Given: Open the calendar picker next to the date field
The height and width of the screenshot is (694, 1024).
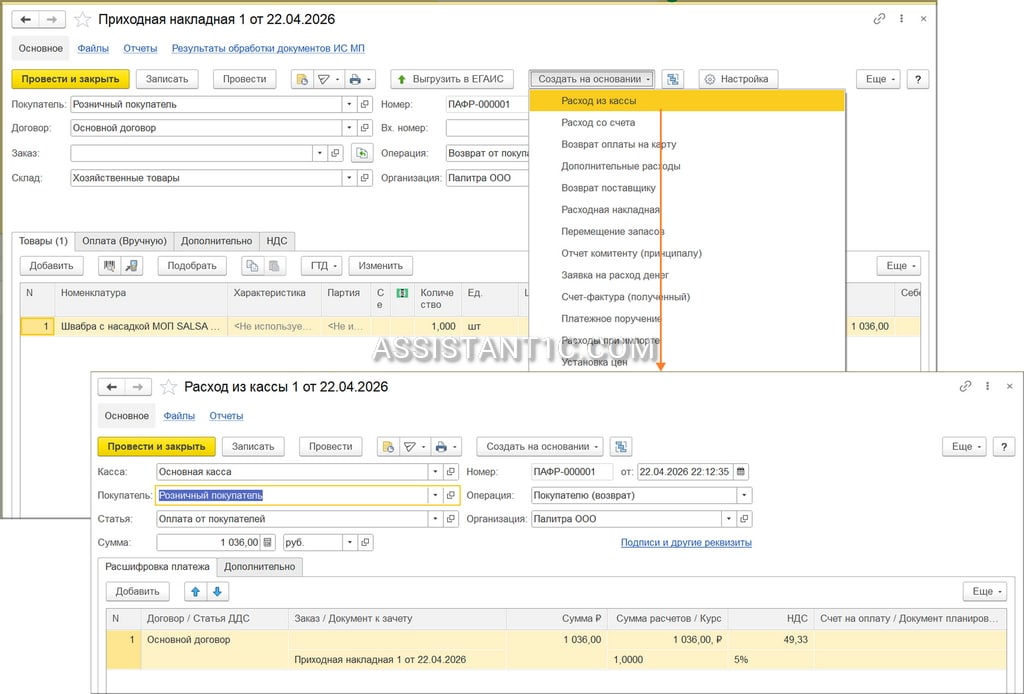Looking at the screenshot, I should (741, 471).
